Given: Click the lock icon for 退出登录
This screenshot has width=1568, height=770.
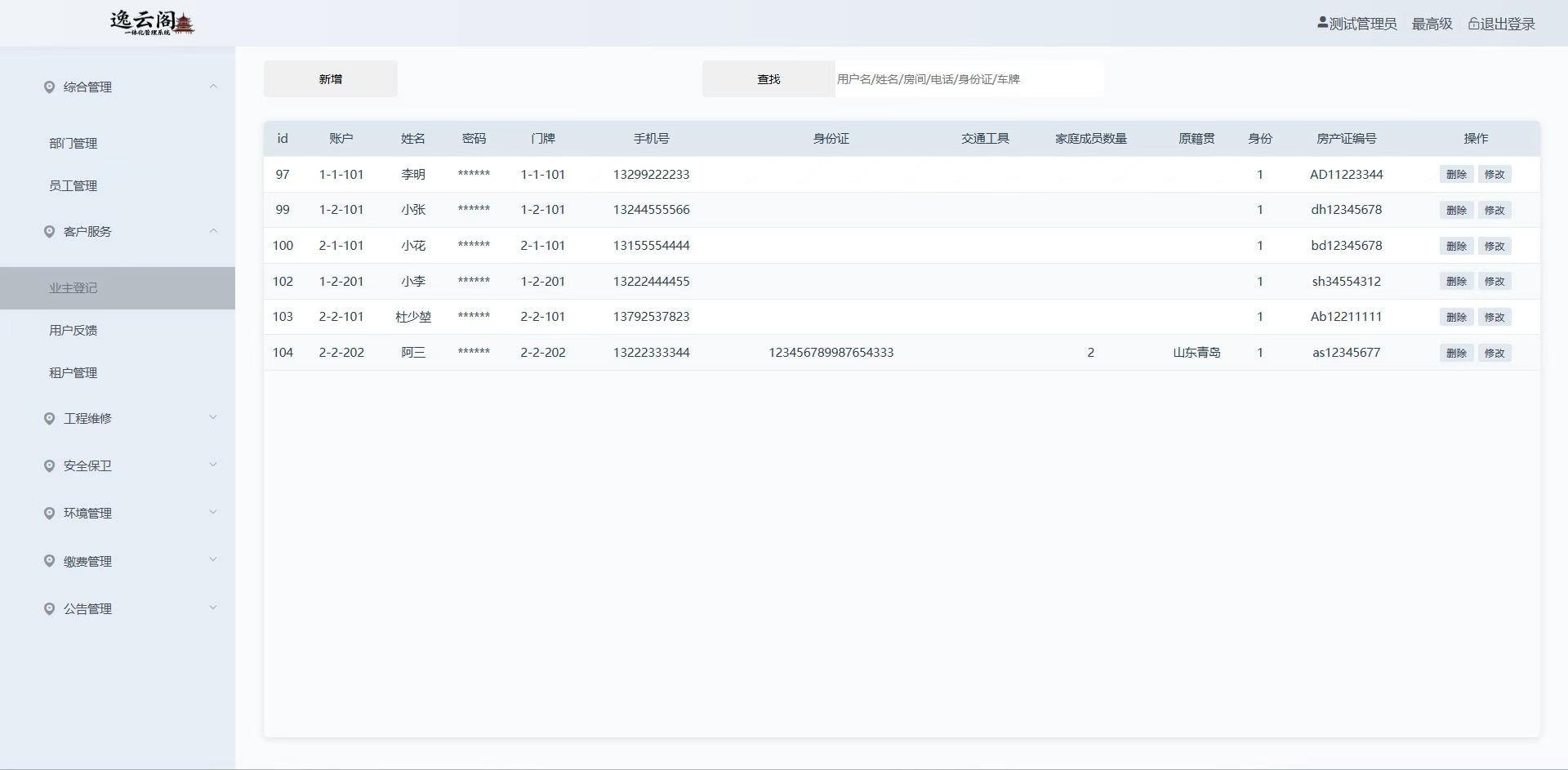Looking at the screenshot, I should 1474,24.
